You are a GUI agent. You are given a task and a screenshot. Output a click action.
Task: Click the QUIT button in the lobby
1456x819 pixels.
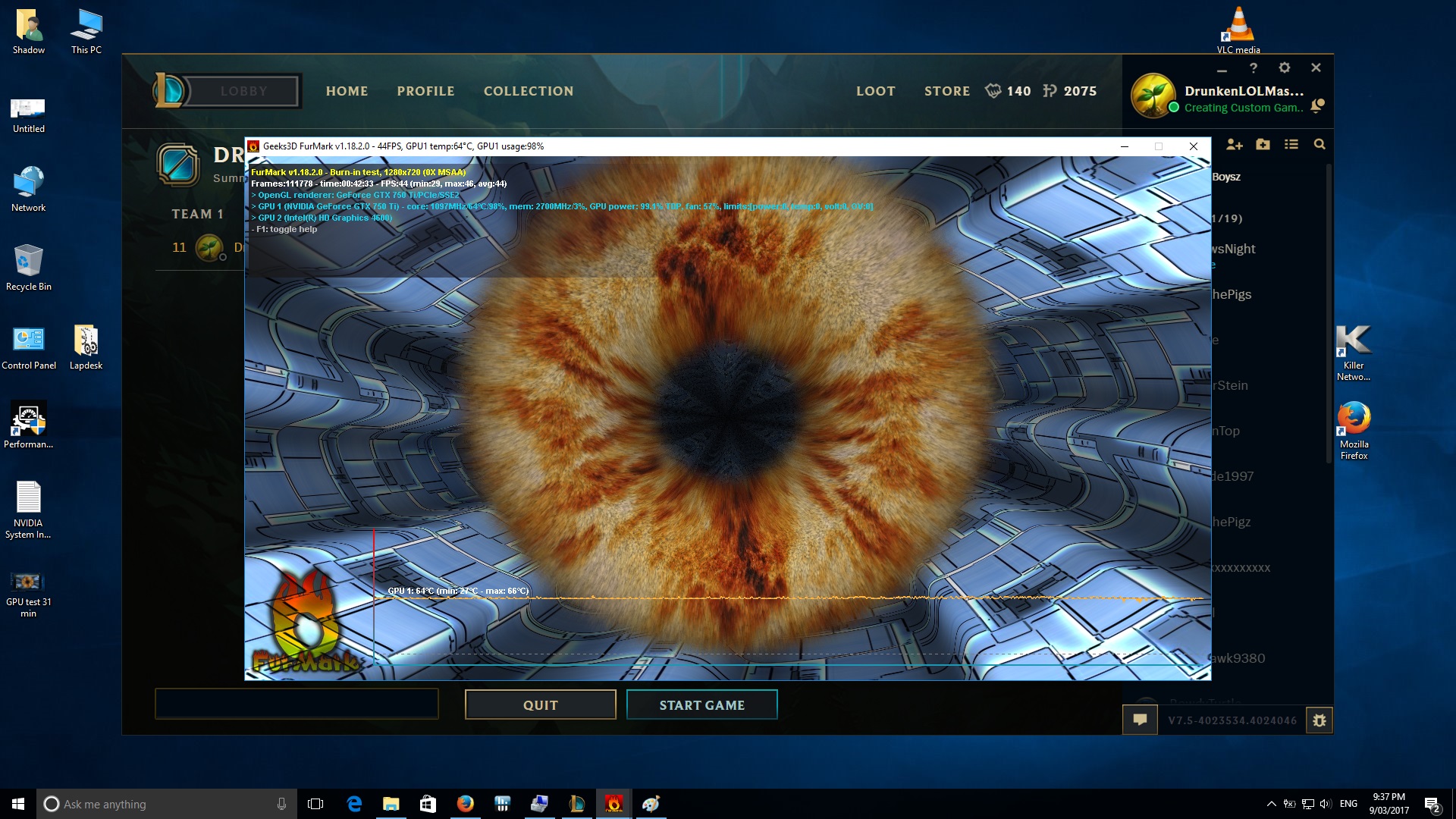(x=540, y=704)
